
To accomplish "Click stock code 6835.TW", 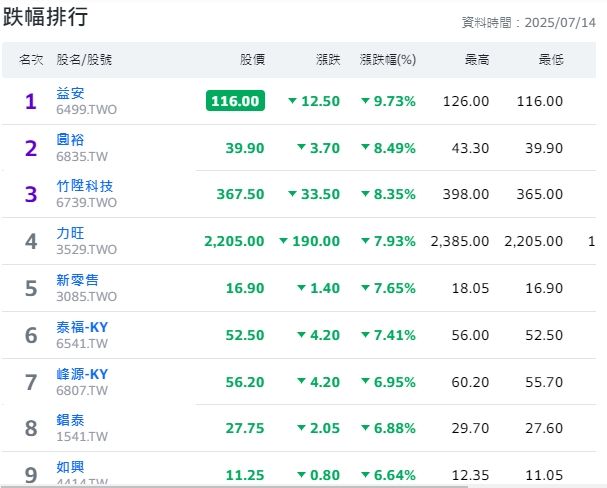I will [x=82, y=156].
